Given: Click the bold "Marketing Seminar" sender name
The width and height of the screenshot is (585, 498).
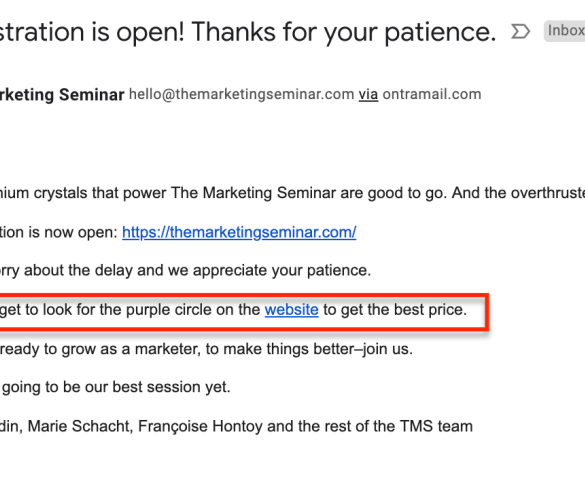Looking at the screenshot, I should click(62, 95).
